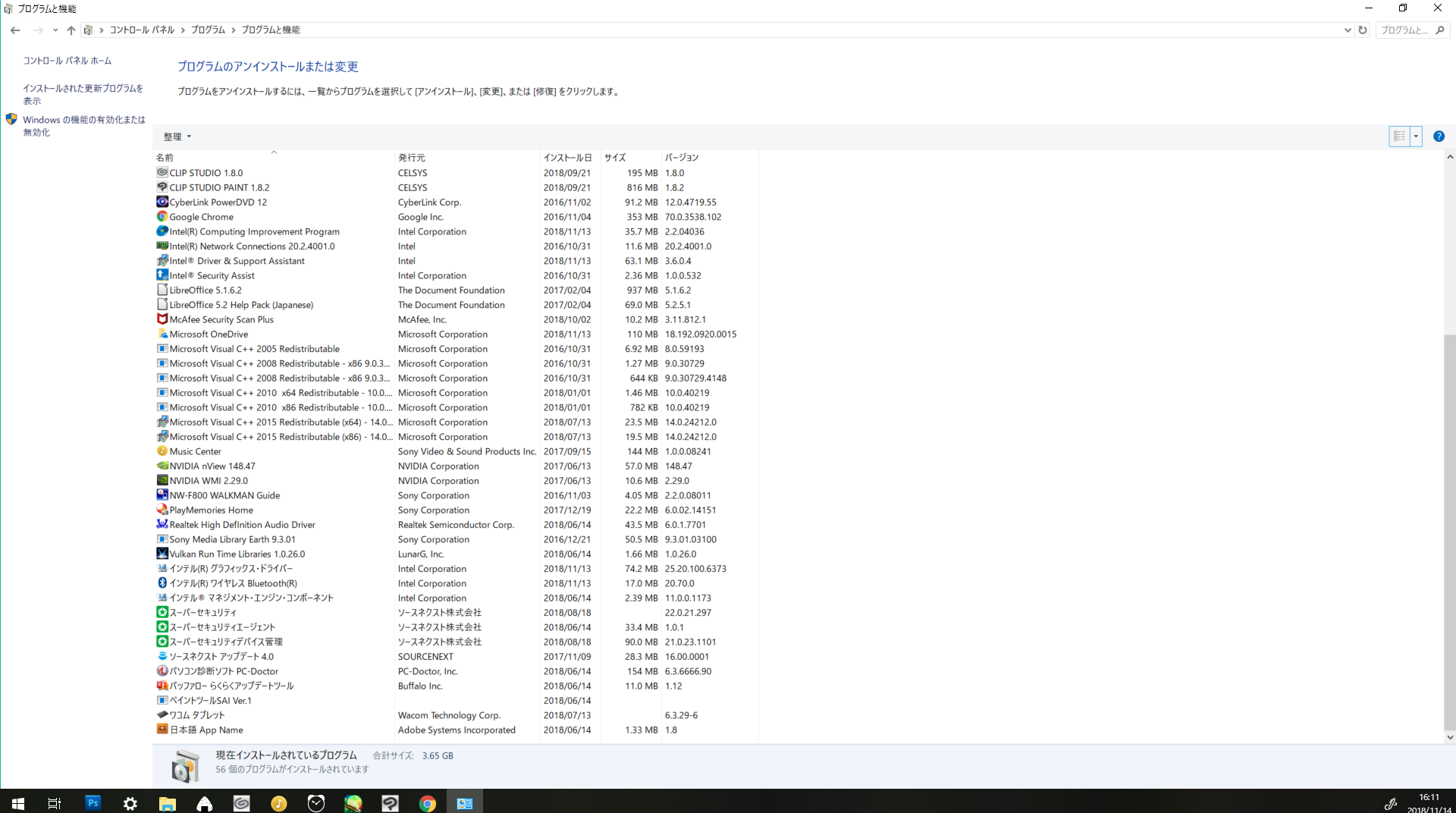Click the McAfee Security Scan Plus icon
Screen dimensions: 1456x813
pyautogui.click(x=162, y=319)
